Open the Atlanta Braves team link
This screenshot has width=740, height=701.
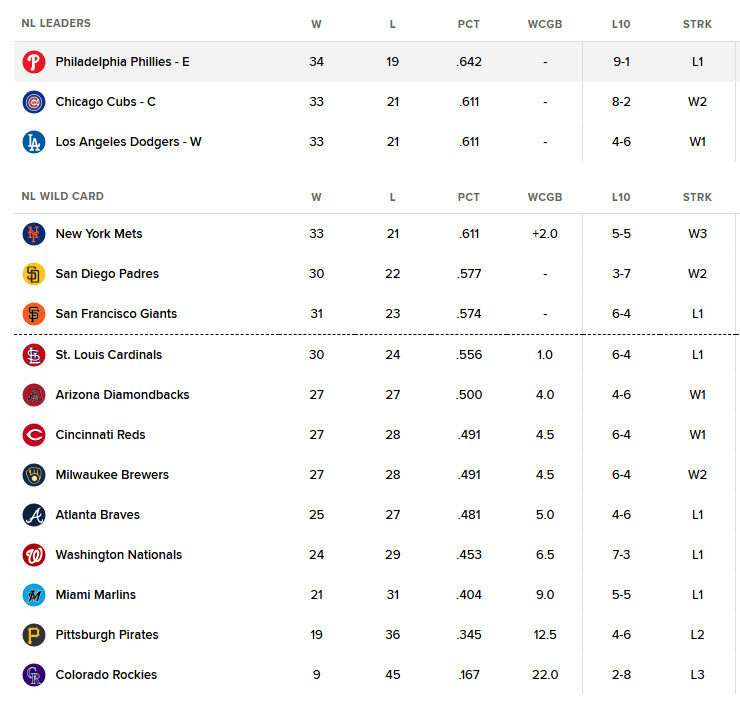point(98,515)
